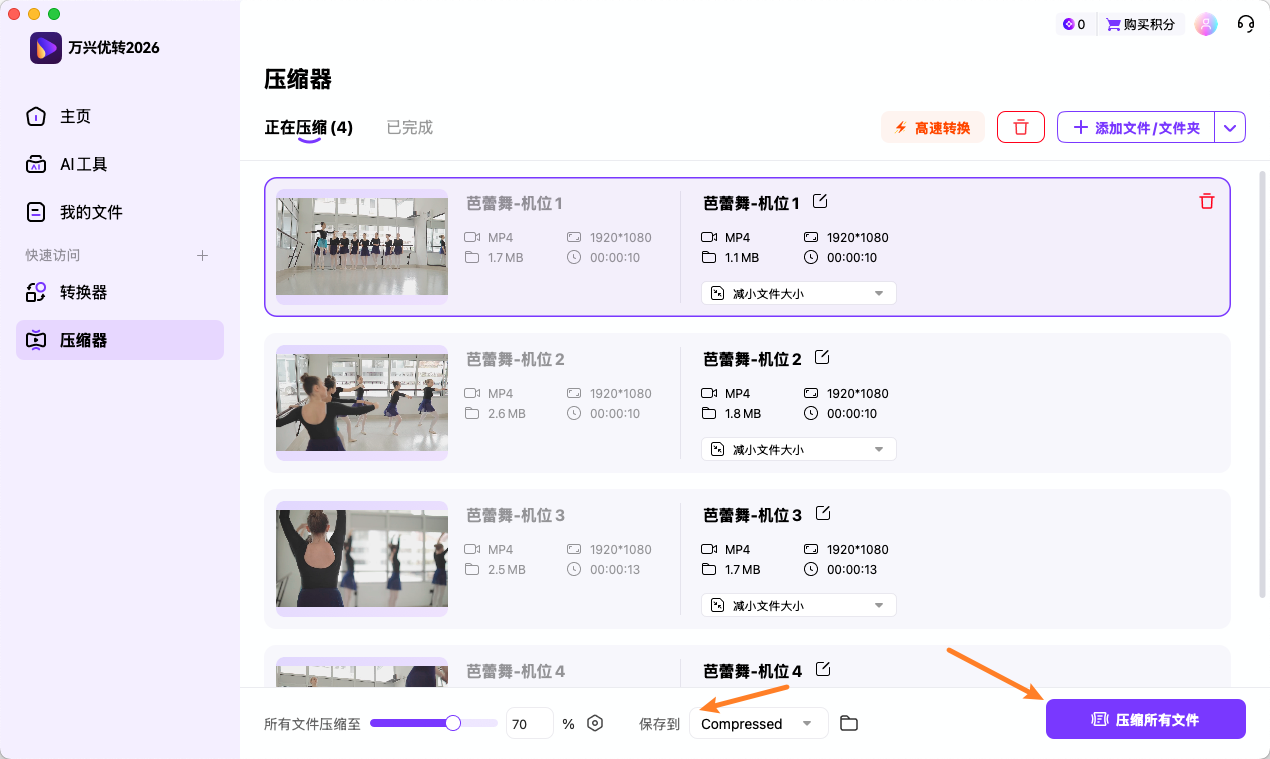This screenshot has height=759, width=1270.
Task: Open customer support with the headset icon
Action: pos(1245,23)
